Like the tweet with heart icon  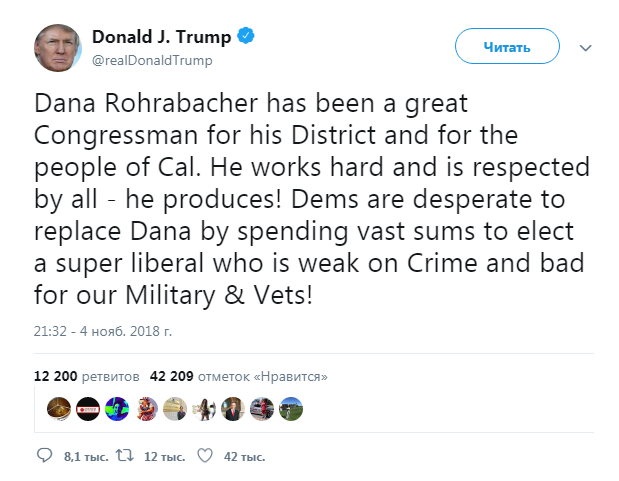click(205, 456)
